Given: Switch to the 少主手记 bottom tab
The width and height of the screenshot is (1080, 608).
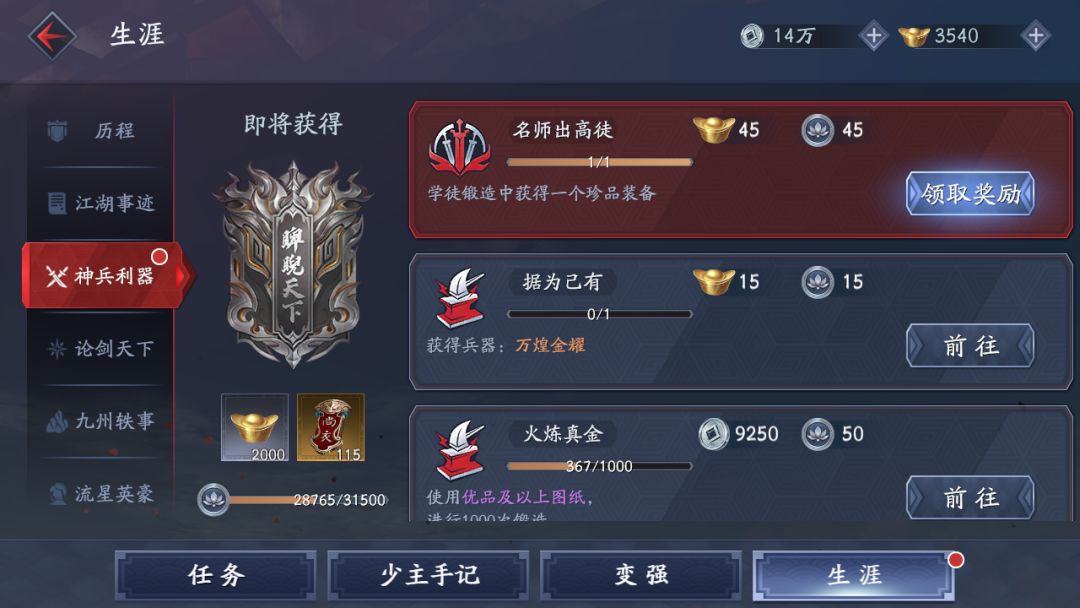Looking at the screenshot, I should [x=428, y=574].
